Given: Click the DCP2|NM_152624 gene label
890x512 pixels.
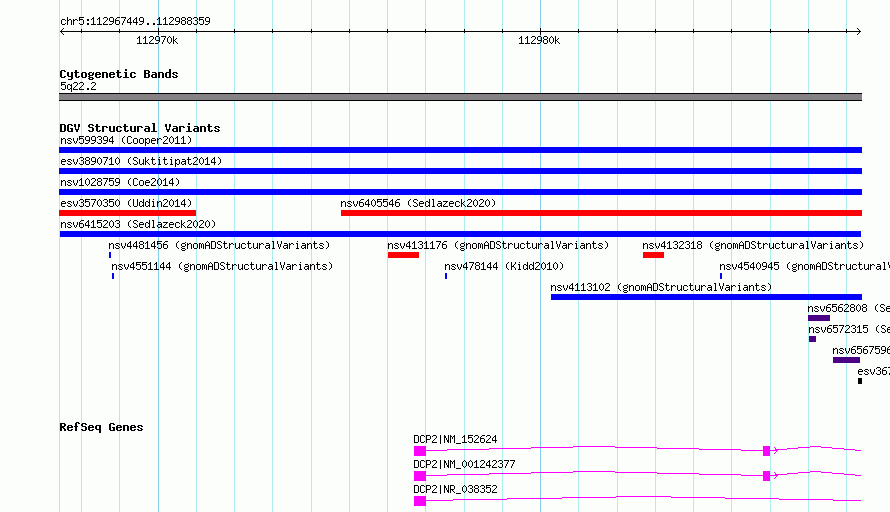Looking at the screenshot, I should pos(455,439).
